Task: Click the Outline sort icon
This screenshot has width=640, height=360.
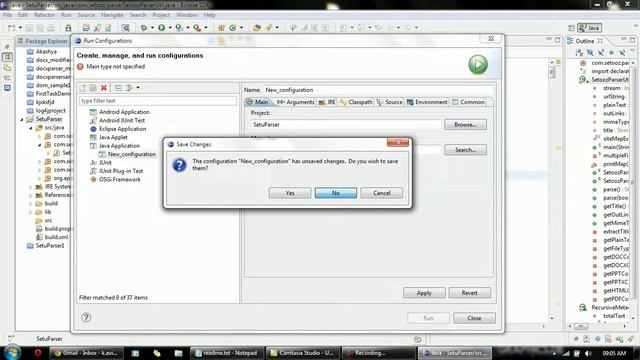Action: (579, 53)
